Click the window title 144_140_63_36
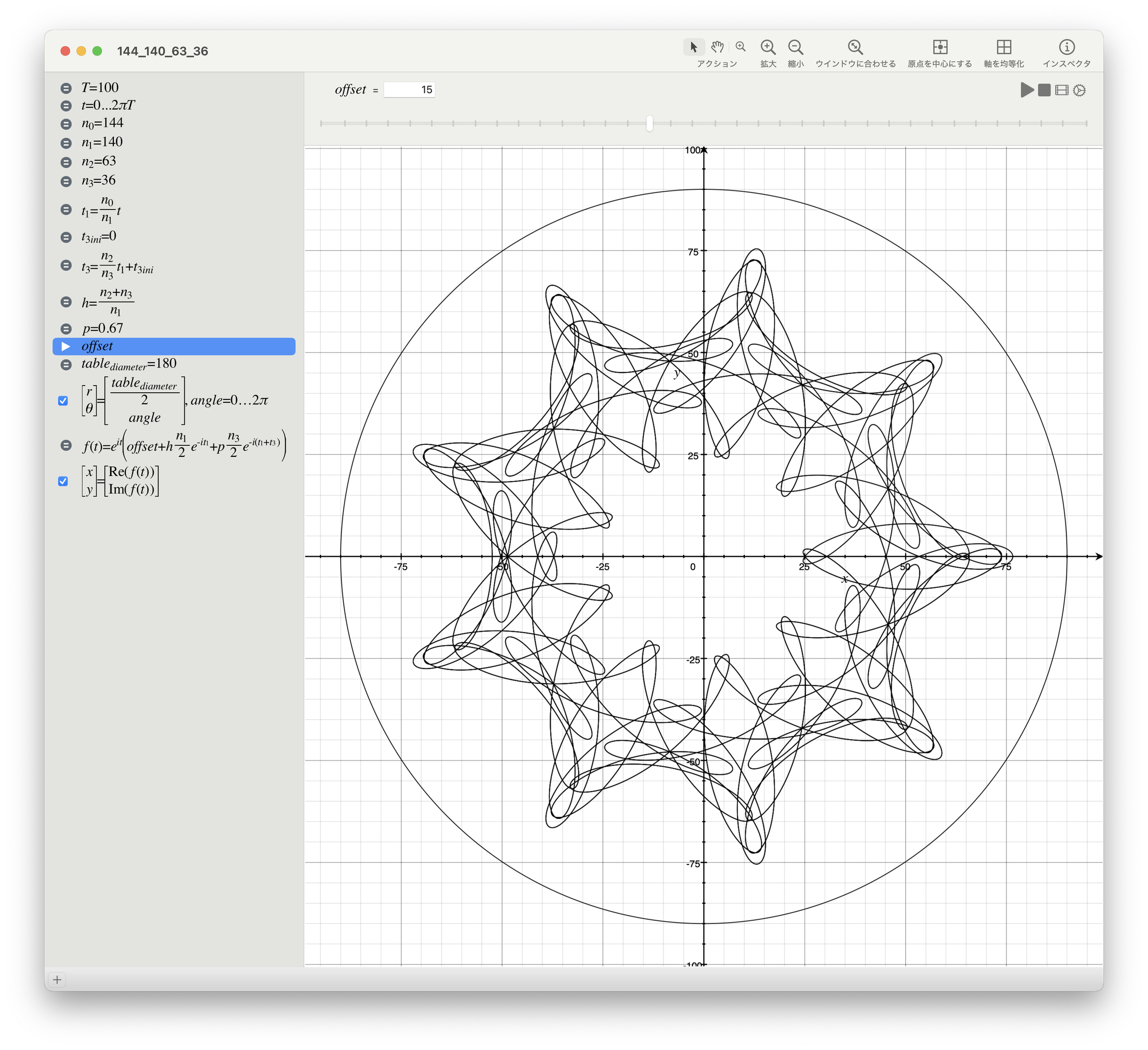 click(x=162, y=51)
